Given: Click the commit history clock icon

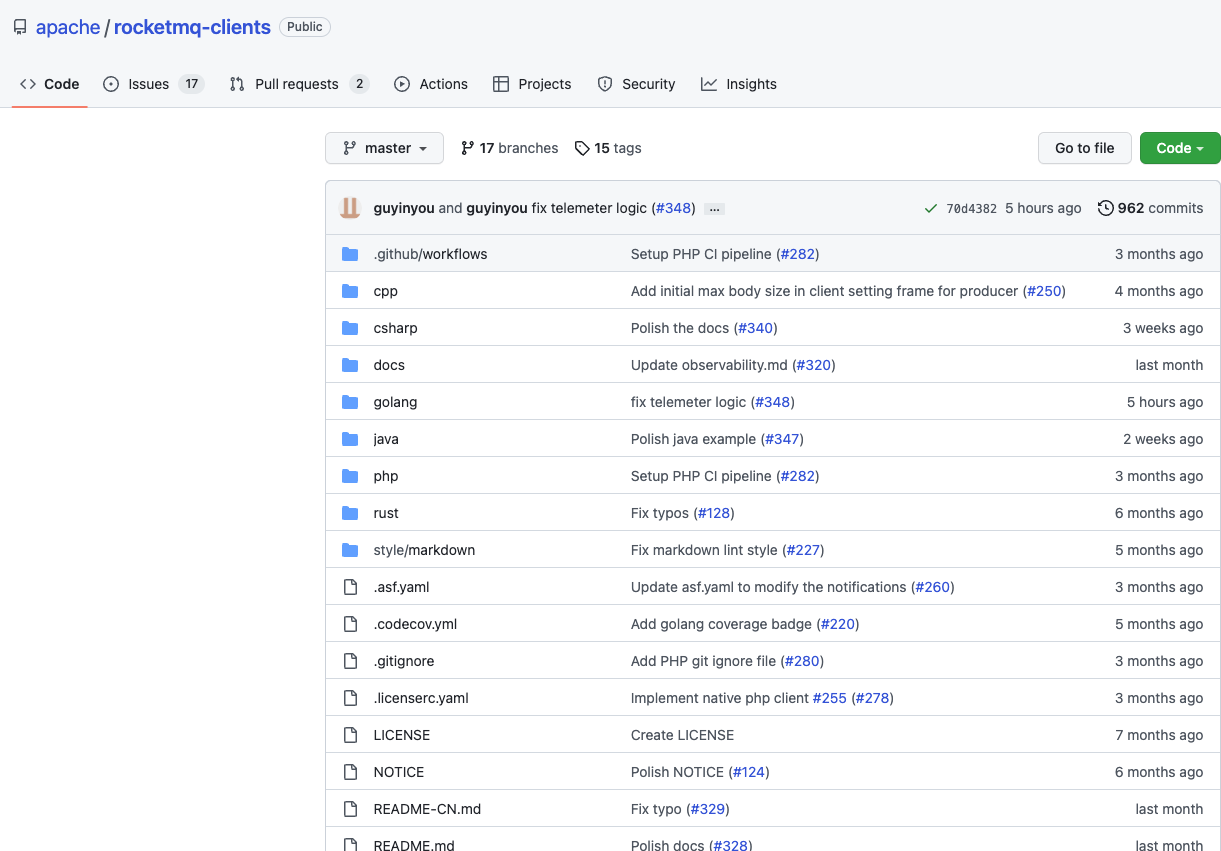Looking at the screenshot, I should click(1105, 208).
